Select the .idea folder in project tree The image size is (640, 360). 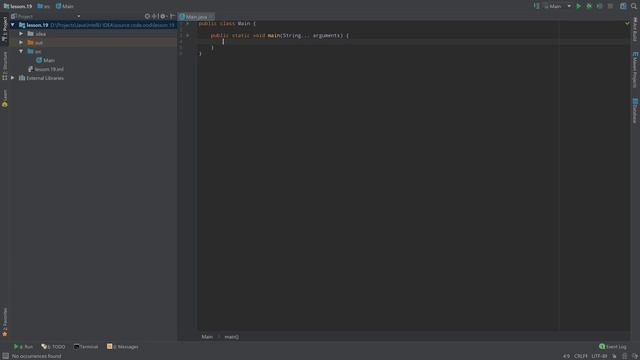tap(36, 34)
